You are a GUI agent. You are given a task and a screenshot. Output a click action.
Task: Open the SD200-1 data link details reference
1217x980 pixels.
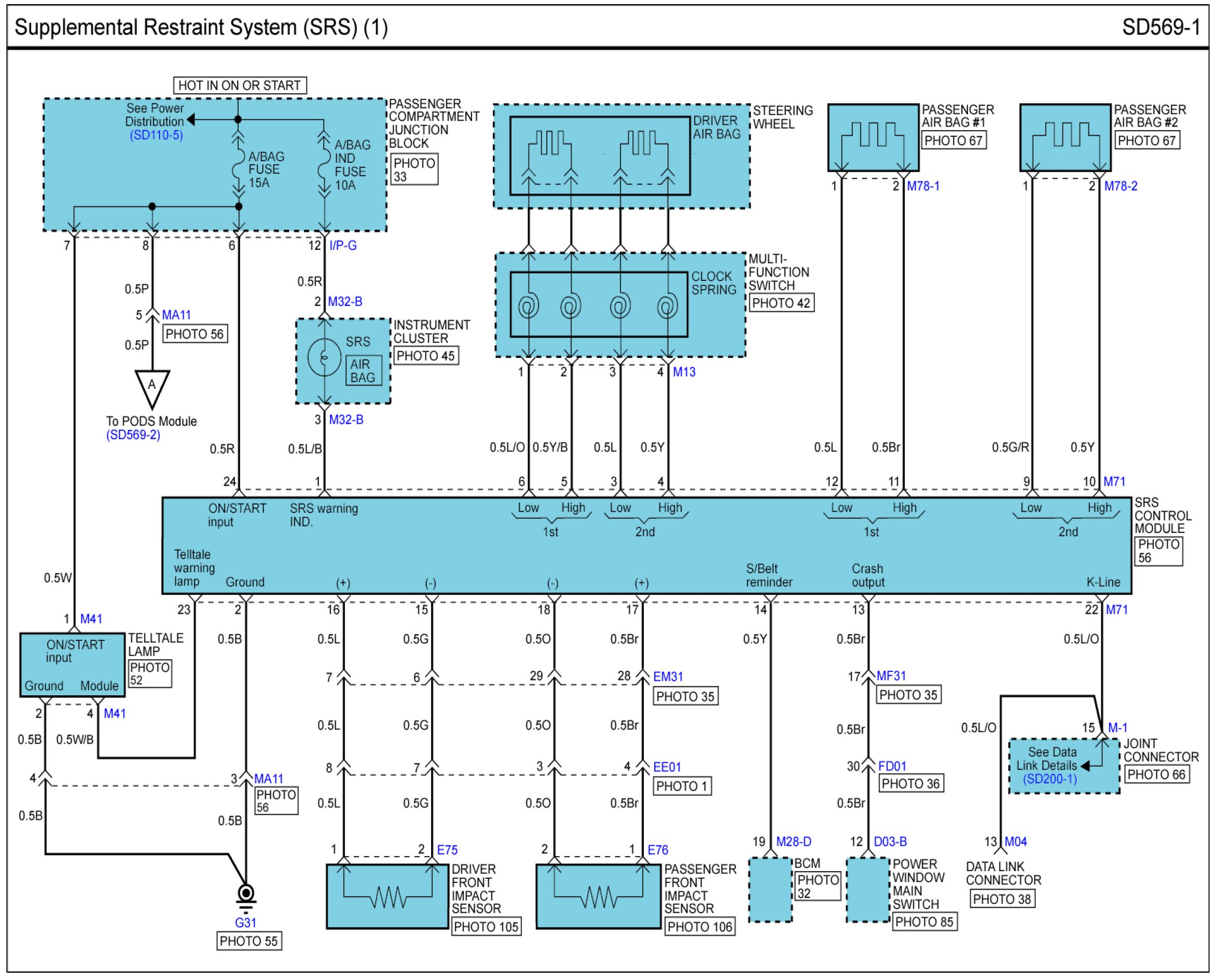[x=1049, y=779]
